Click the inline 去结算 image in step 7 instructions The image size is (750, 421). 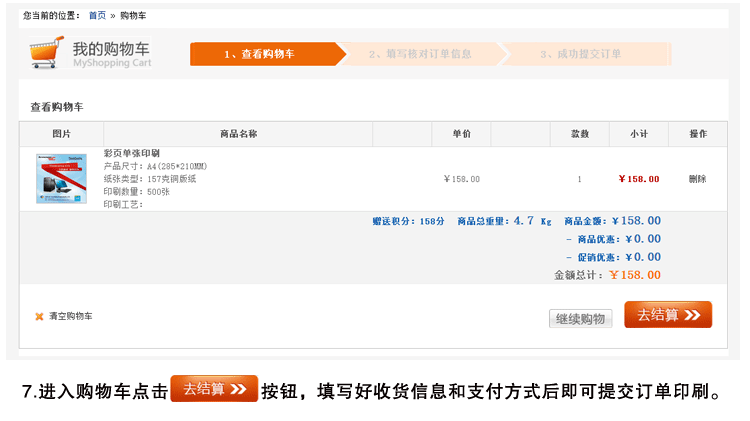coord(214,389)
